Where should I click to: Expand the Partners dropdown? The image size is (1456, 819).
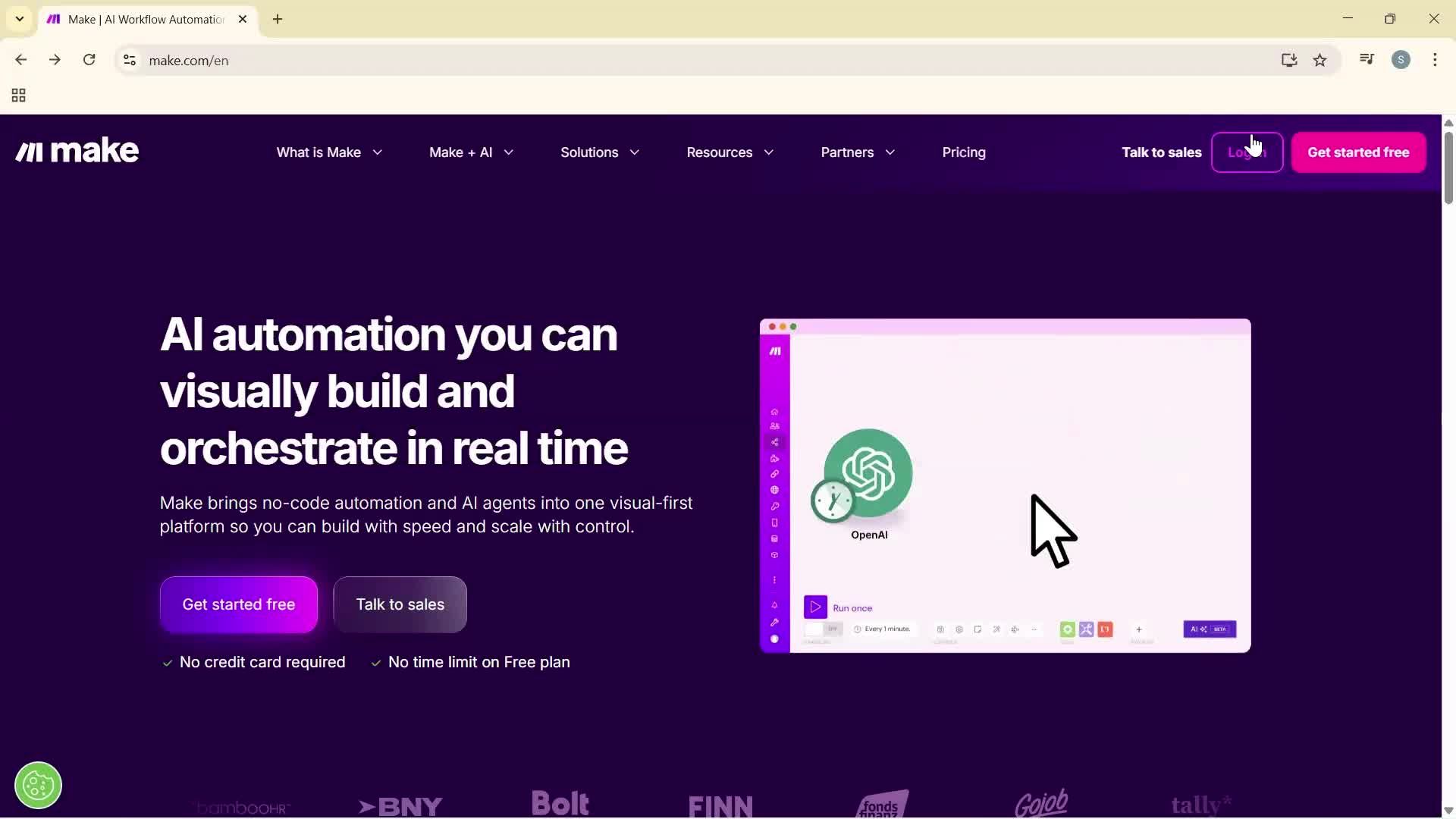point(858,152)
